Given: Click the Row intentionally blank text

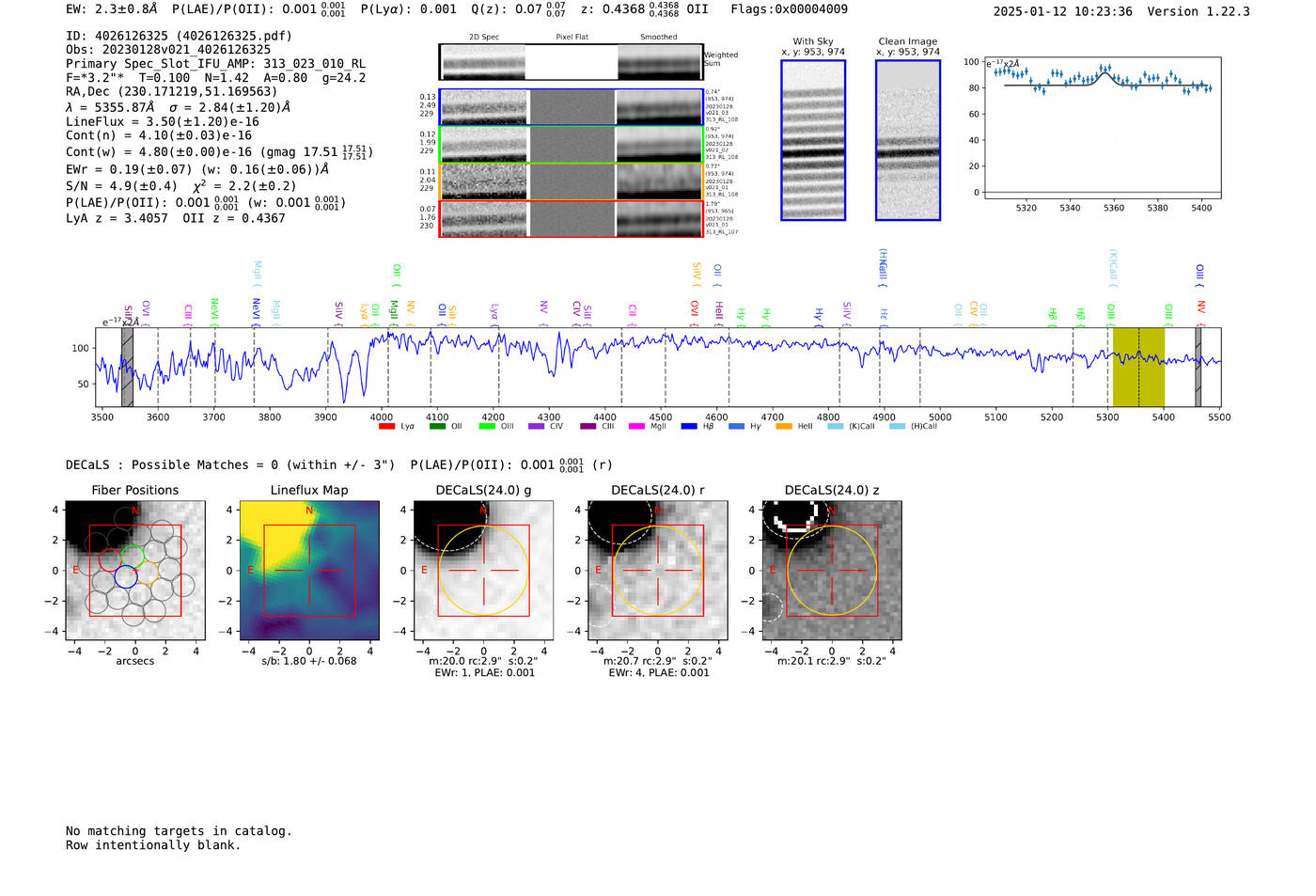Looking at the screenshot, I should click(x=153, y=845).
